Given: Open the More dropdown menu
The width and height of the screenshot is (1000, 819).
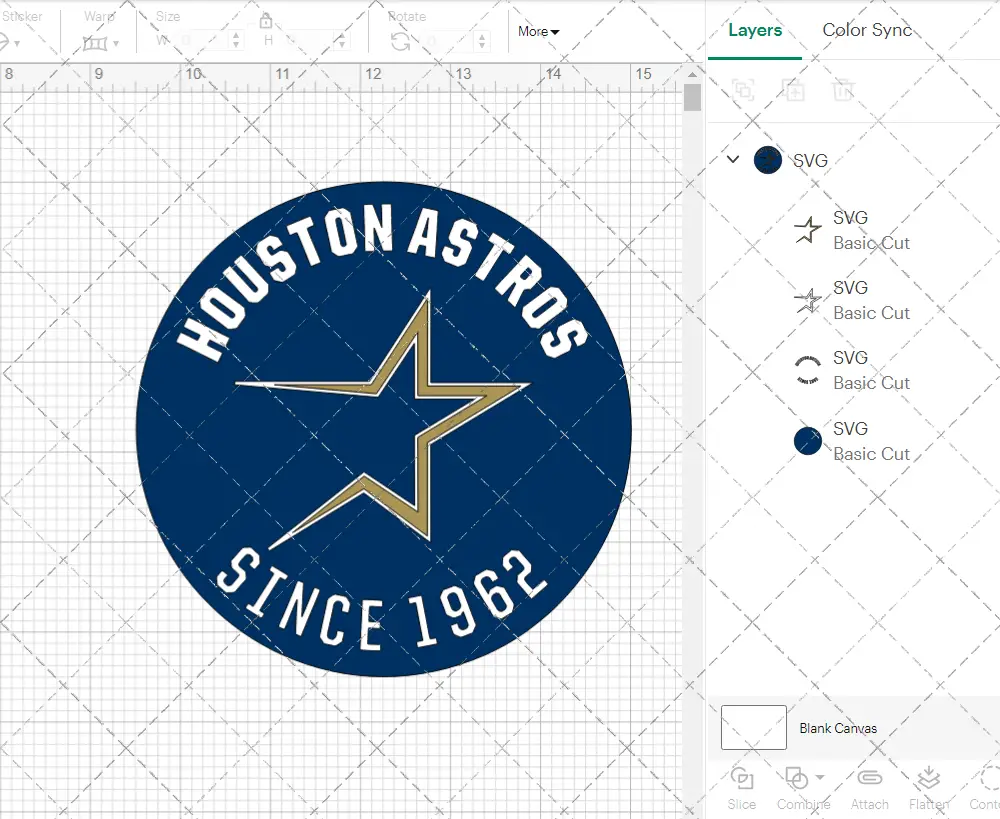Looking at the screenshot, I should pyautogui.click(x=538, y=31).
